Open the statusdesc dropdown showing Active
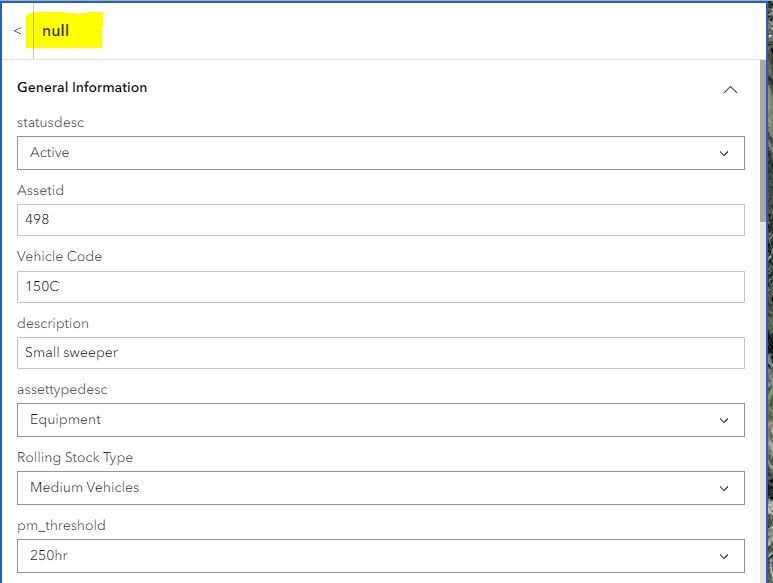Image resolution: width=773 pixels, height=583 pixels. (x=380, y=153)
